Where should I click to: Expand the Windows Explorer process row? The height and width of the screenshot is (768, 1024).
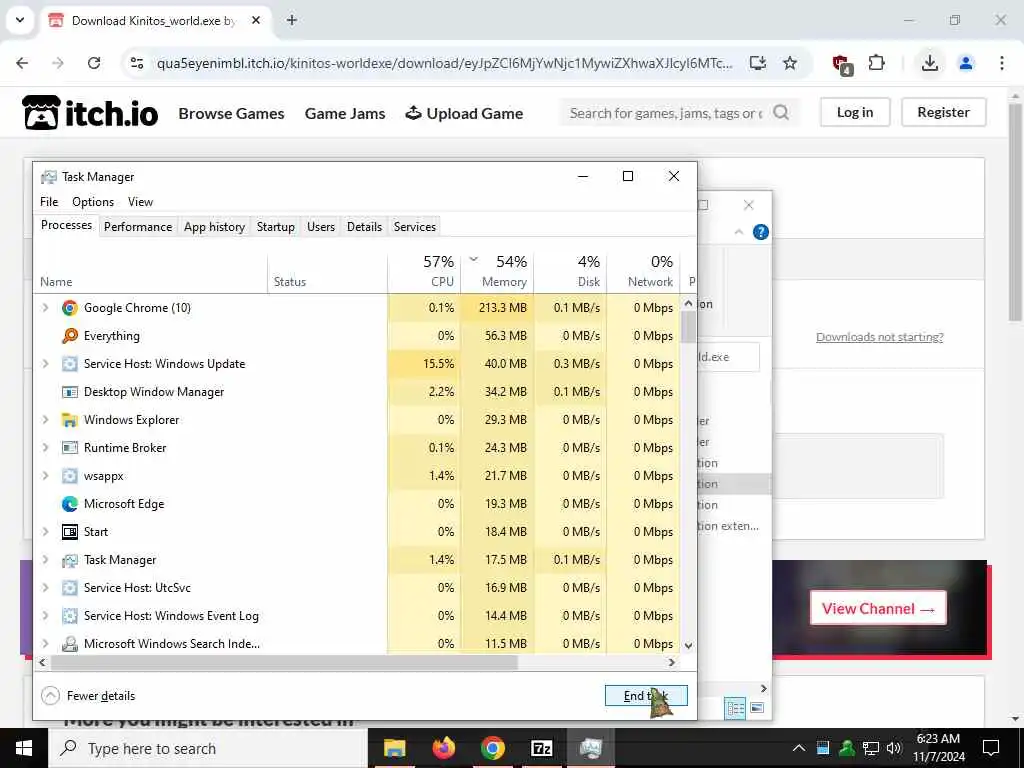pos(46,420)
